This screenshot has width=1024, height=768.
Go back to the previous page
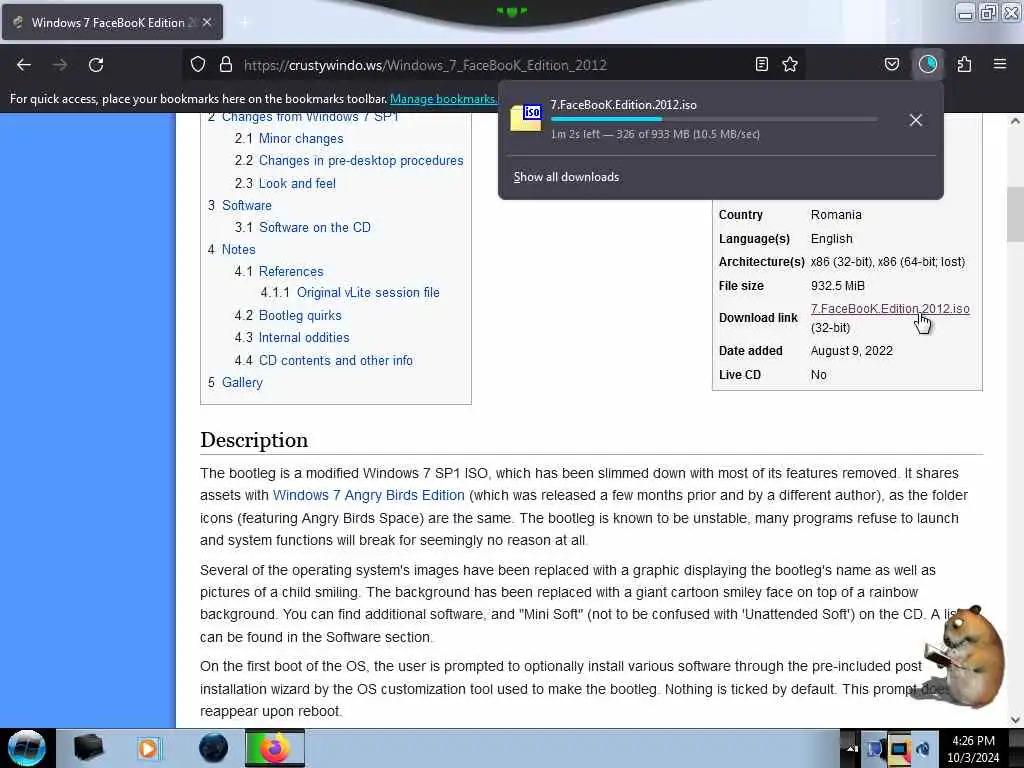point(24,65)
